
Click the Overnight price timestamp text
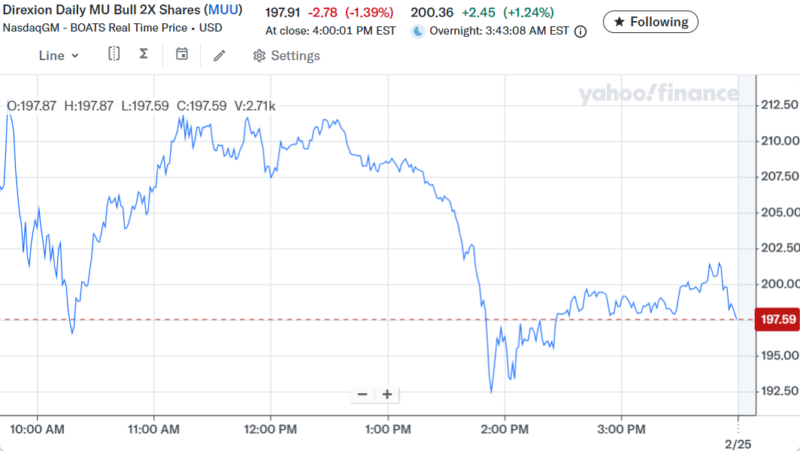click(500, 31)
